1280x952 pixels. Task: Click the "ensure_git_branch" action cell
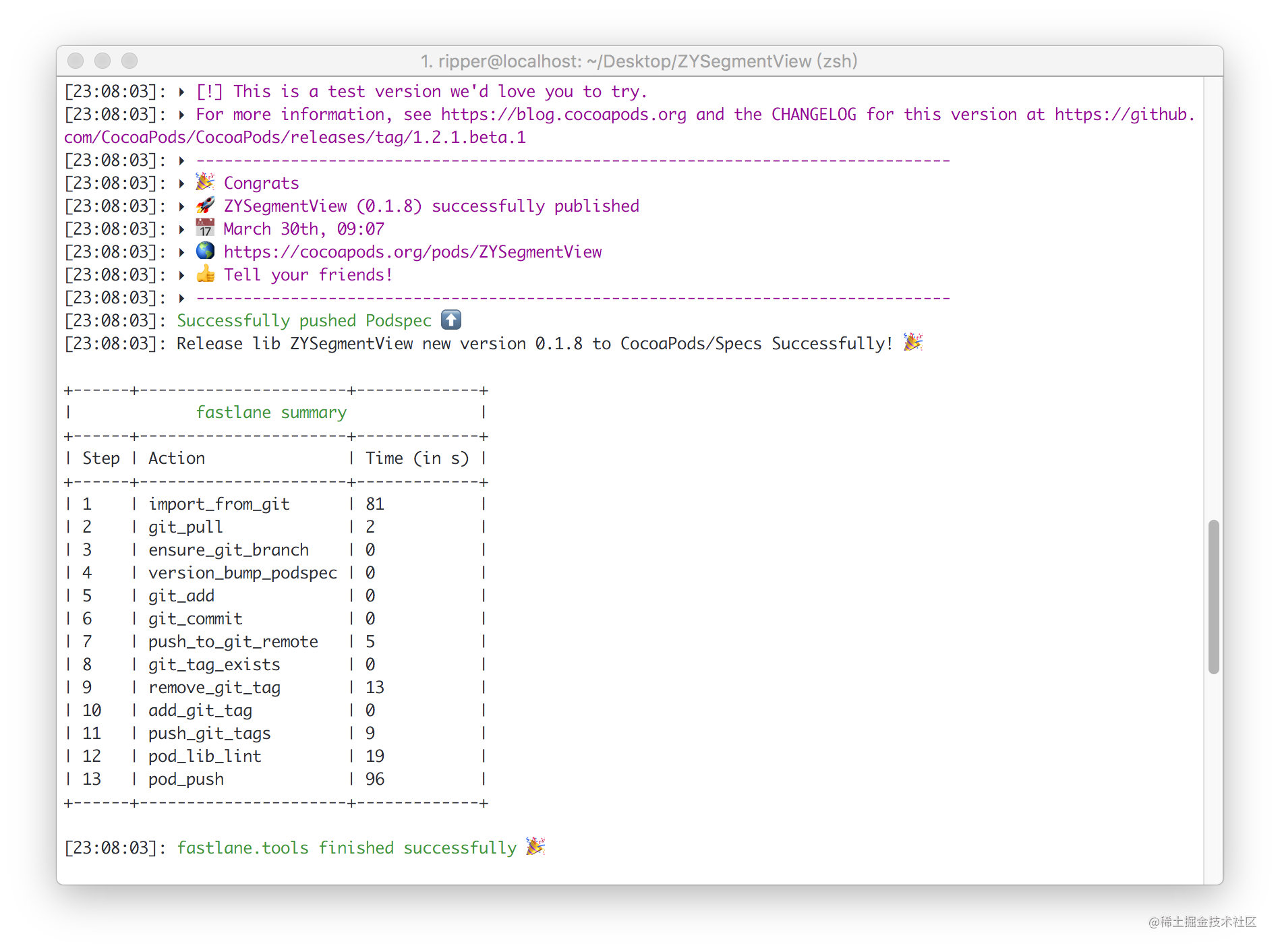229,549
